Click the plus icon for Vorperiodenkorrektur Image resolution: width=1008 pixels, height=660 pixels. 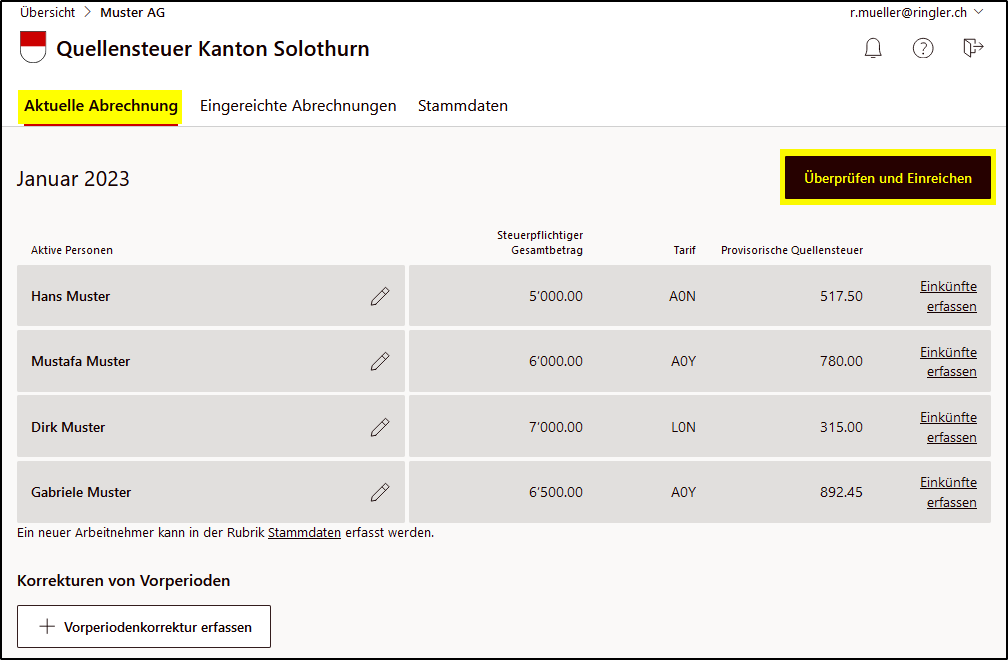[x=47, y=627]
